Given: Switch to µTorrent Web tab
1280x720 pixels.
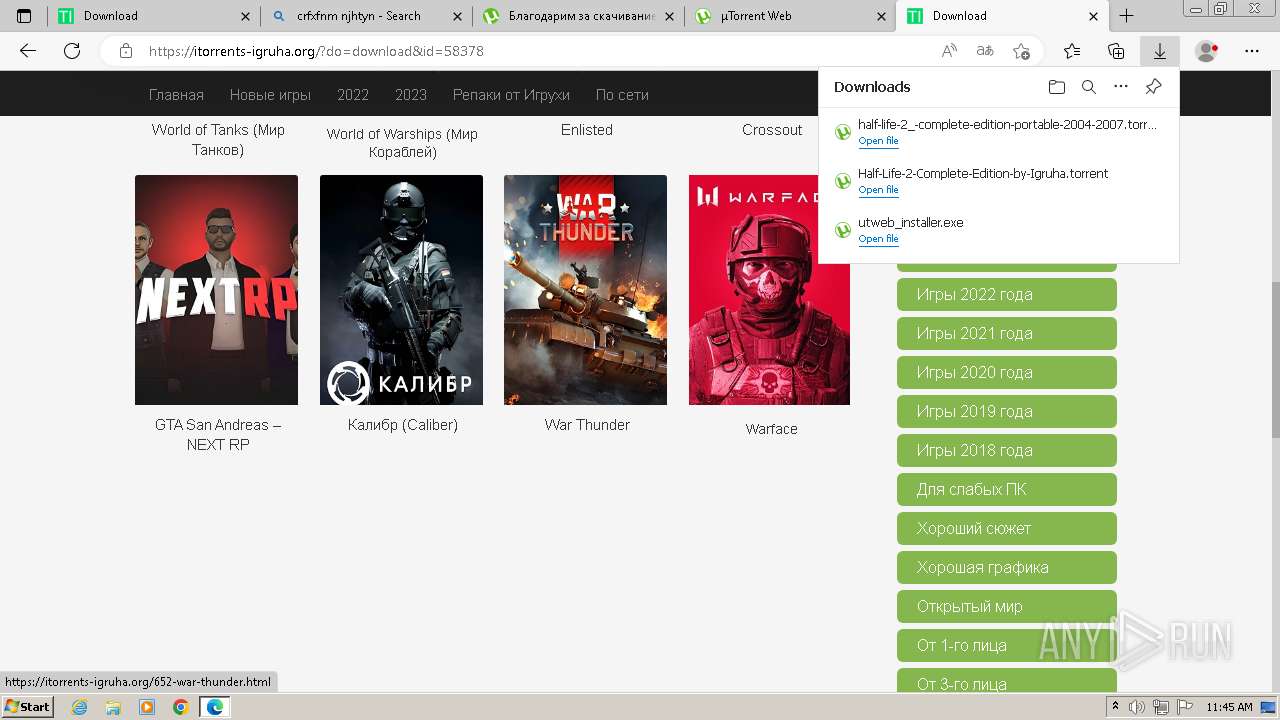Looking at the screenshot, I should 790,16.
